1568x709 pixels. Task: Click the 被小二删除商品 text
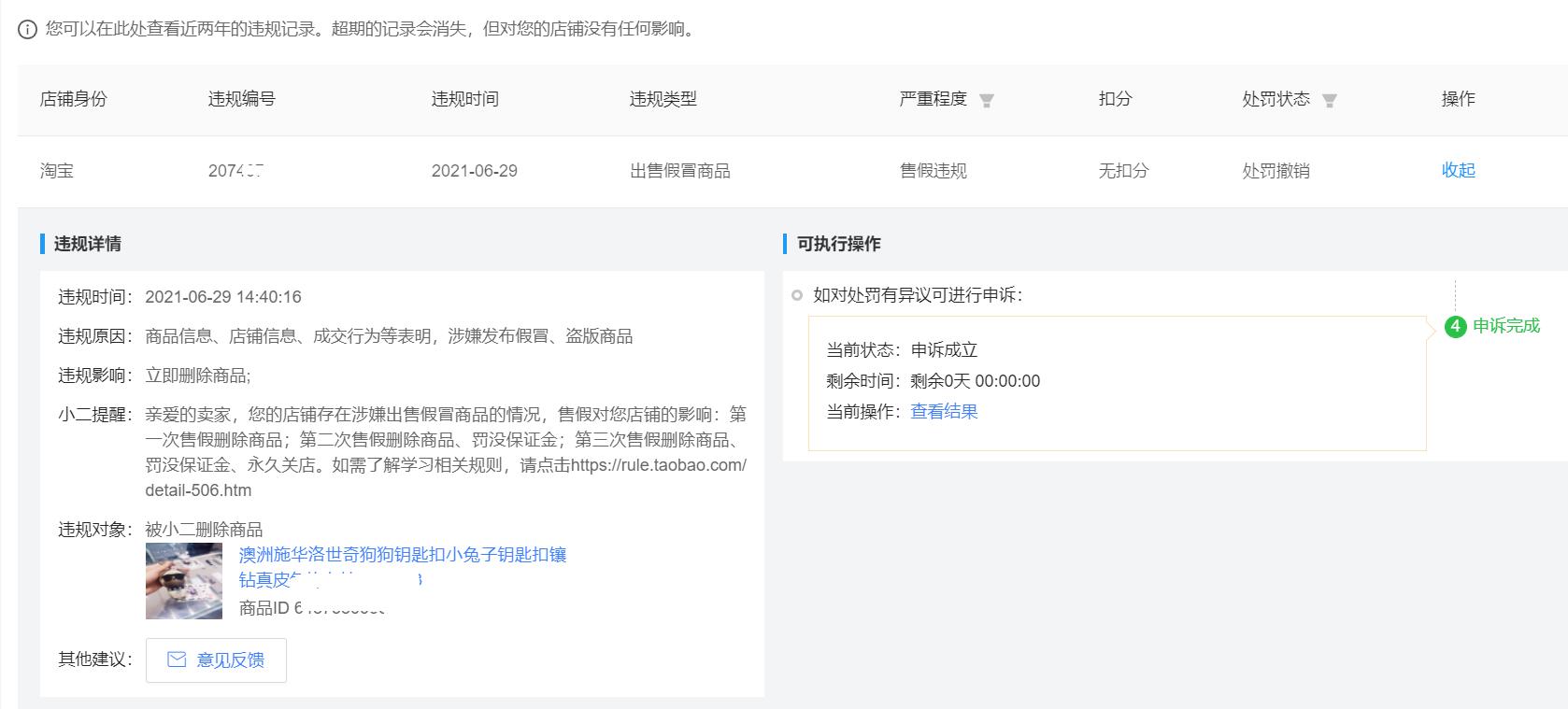coord(204,530)
